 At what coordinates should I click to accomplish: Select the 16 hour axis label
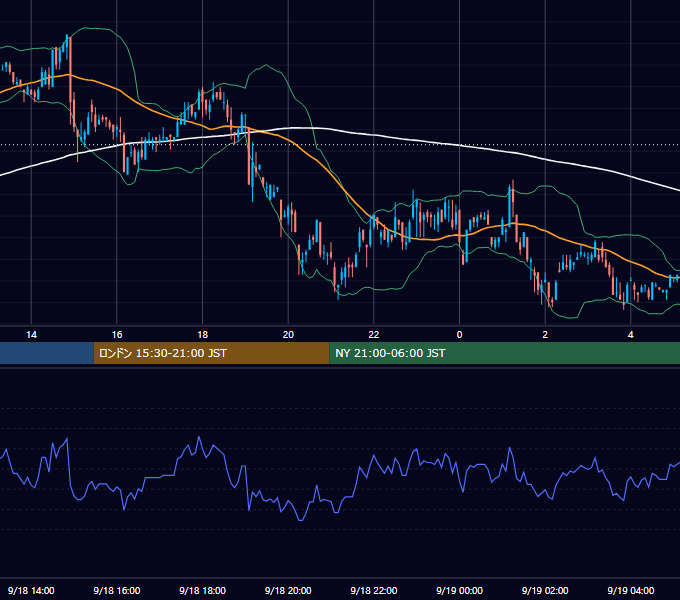[117, 335]
